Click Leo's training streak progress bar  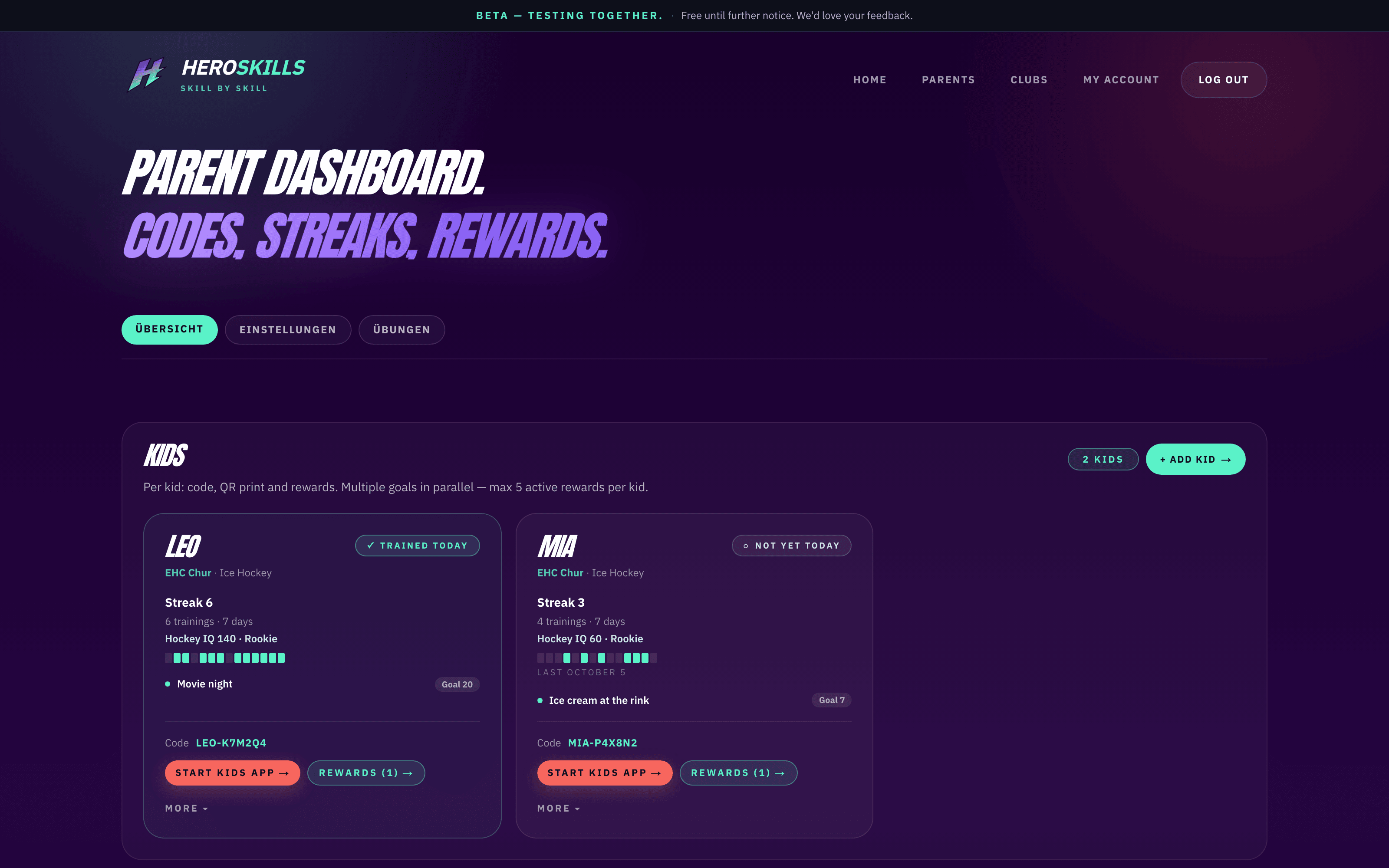pyautogui.click(x=225, y=658)
